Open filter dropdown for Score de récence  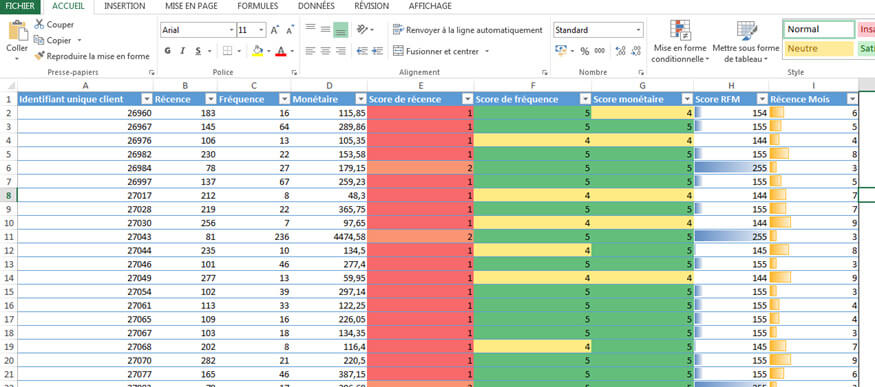(x=467, y=99)
